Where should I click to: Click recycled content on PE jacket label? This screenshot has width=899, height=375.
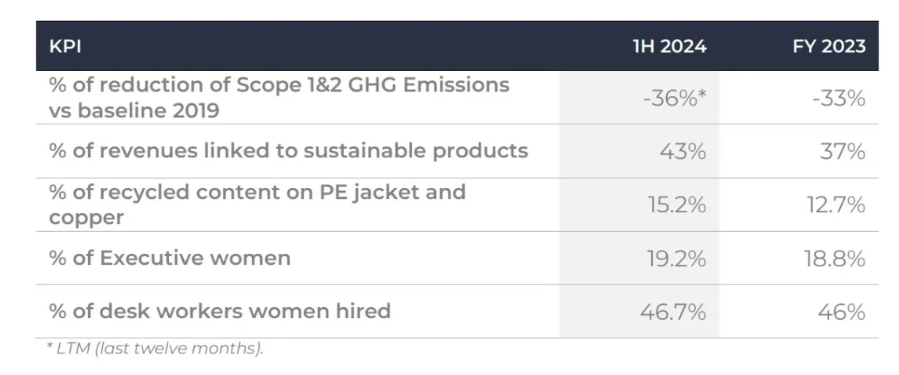[x=257, y=204]
